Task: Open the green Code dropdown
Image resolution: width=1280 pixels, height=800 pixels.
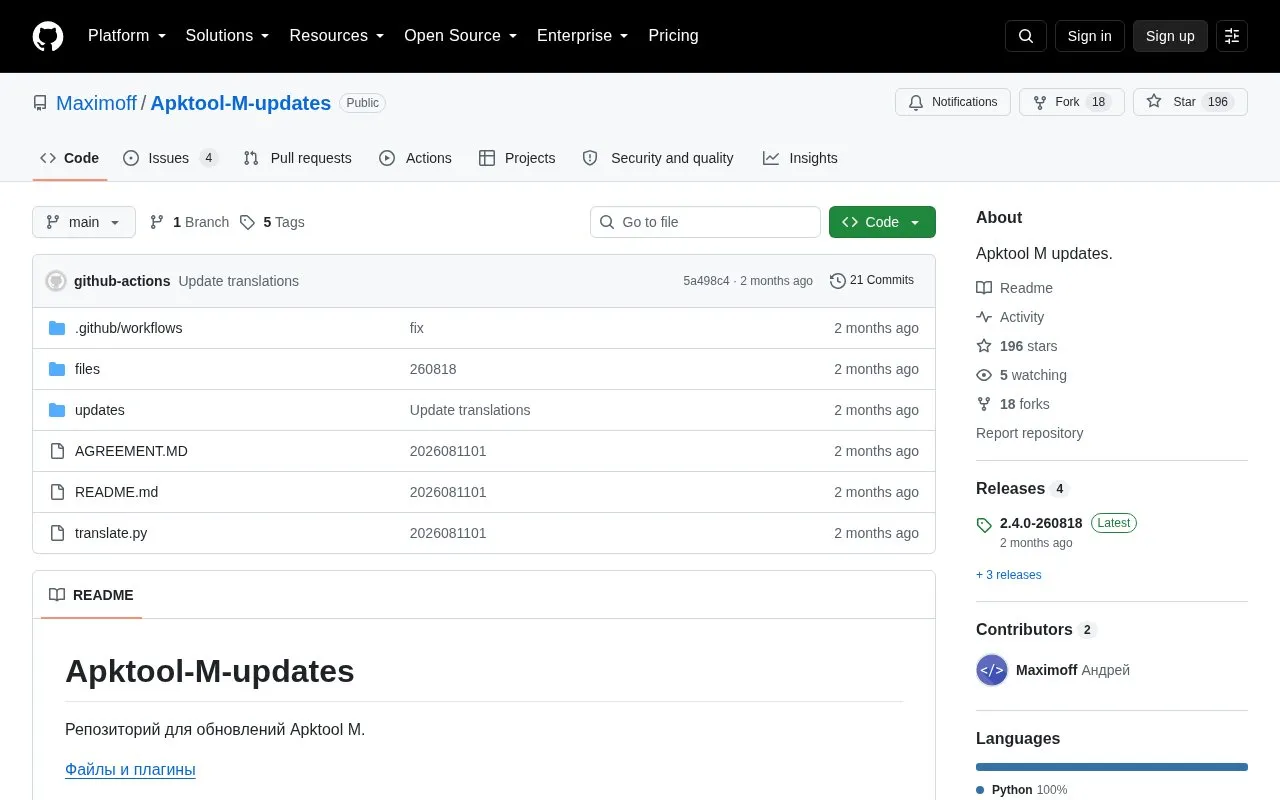Action: 882,222
